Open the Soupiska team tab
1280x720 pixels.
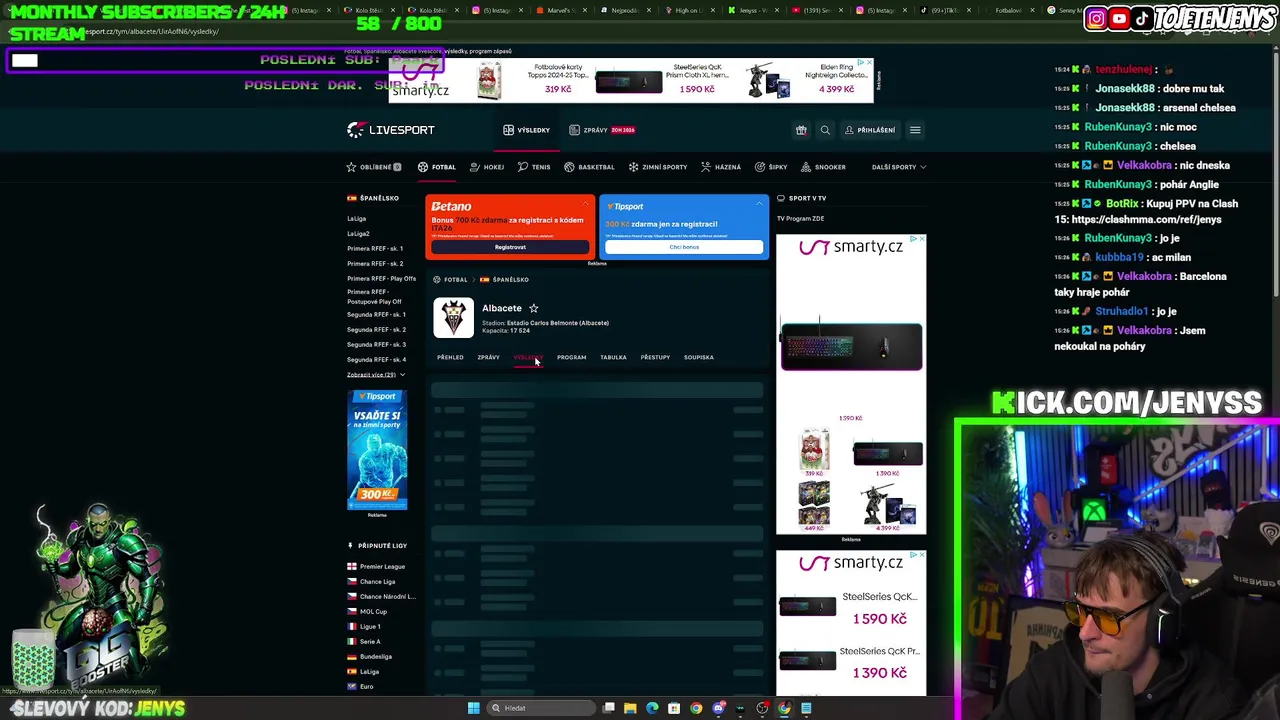[698, 357]
